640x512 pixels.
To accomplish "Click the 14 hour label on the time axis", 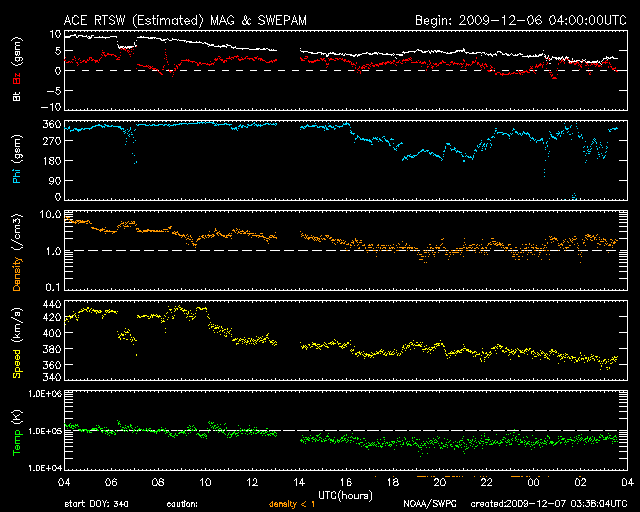I will [299, 483].
